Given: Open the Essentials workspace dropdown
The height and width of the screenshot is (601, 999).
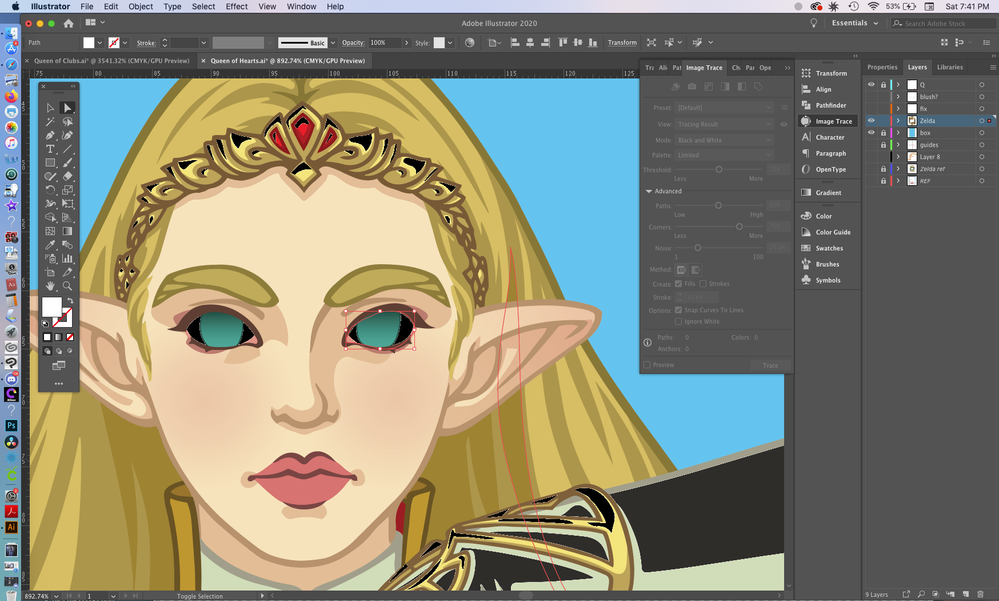Looking at the screenshot, I should pos(855,23).
